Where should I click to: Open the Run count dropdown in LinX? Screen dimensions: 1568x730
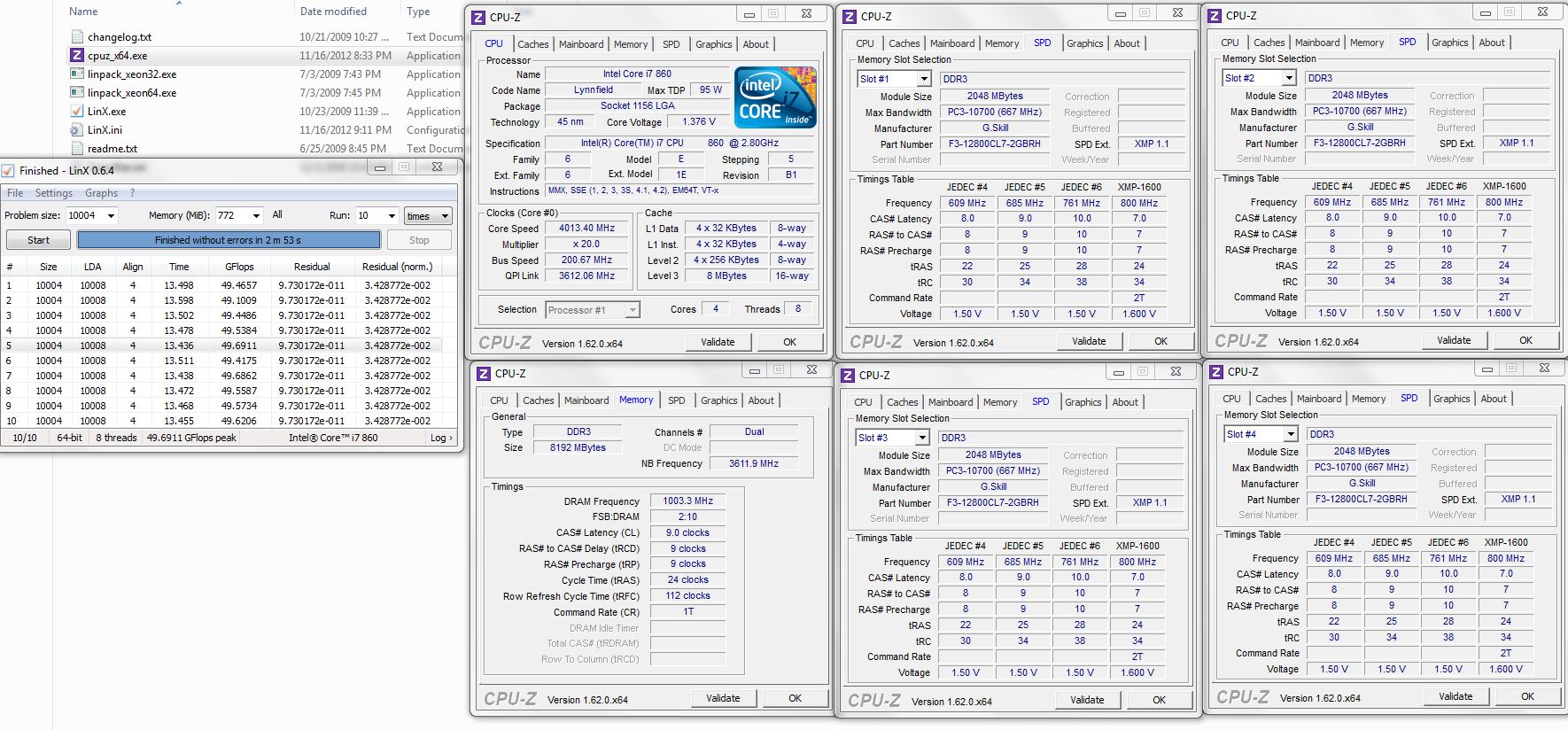click(392, 215)
